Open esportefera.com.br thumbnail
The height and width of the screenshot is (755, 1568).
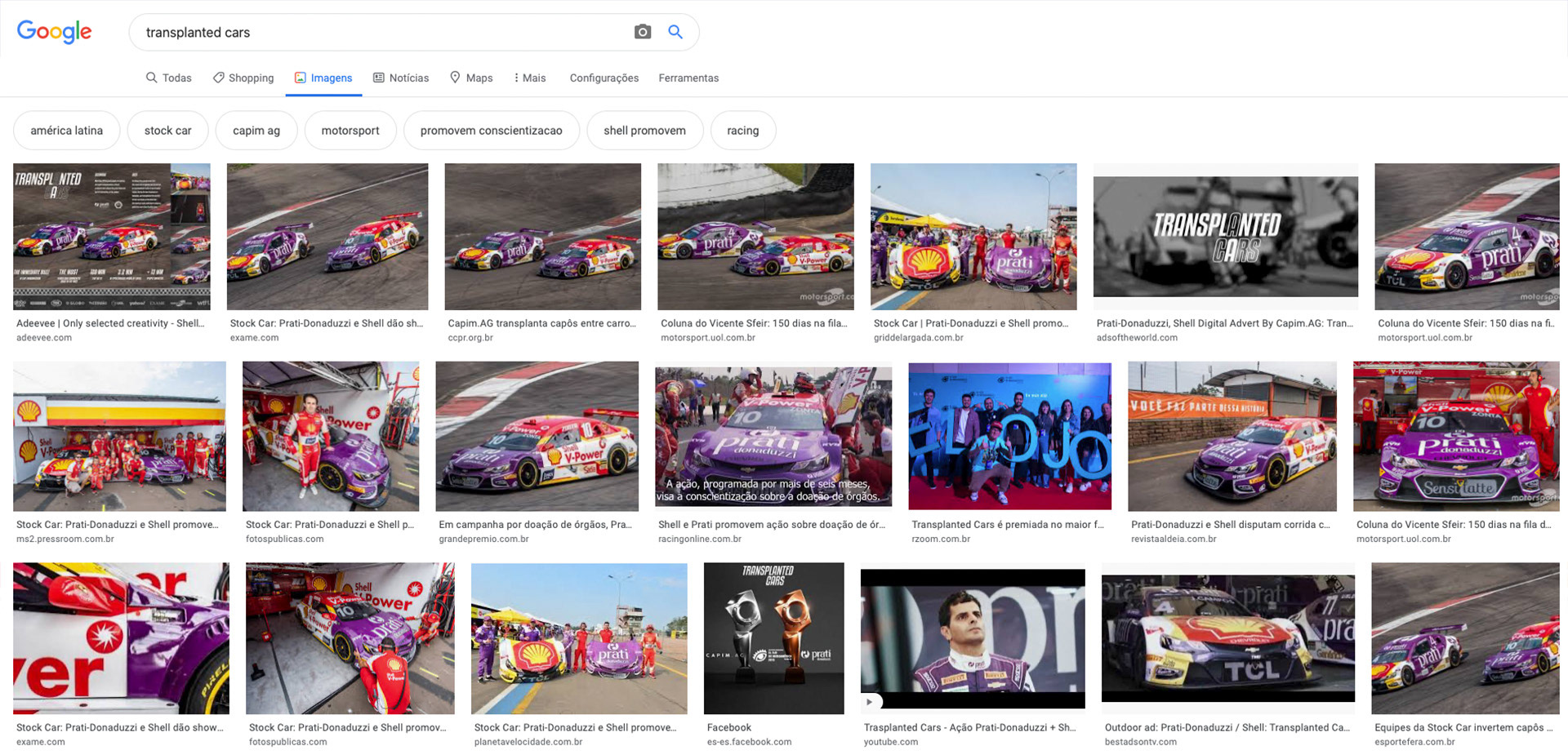click(1465, 638)
